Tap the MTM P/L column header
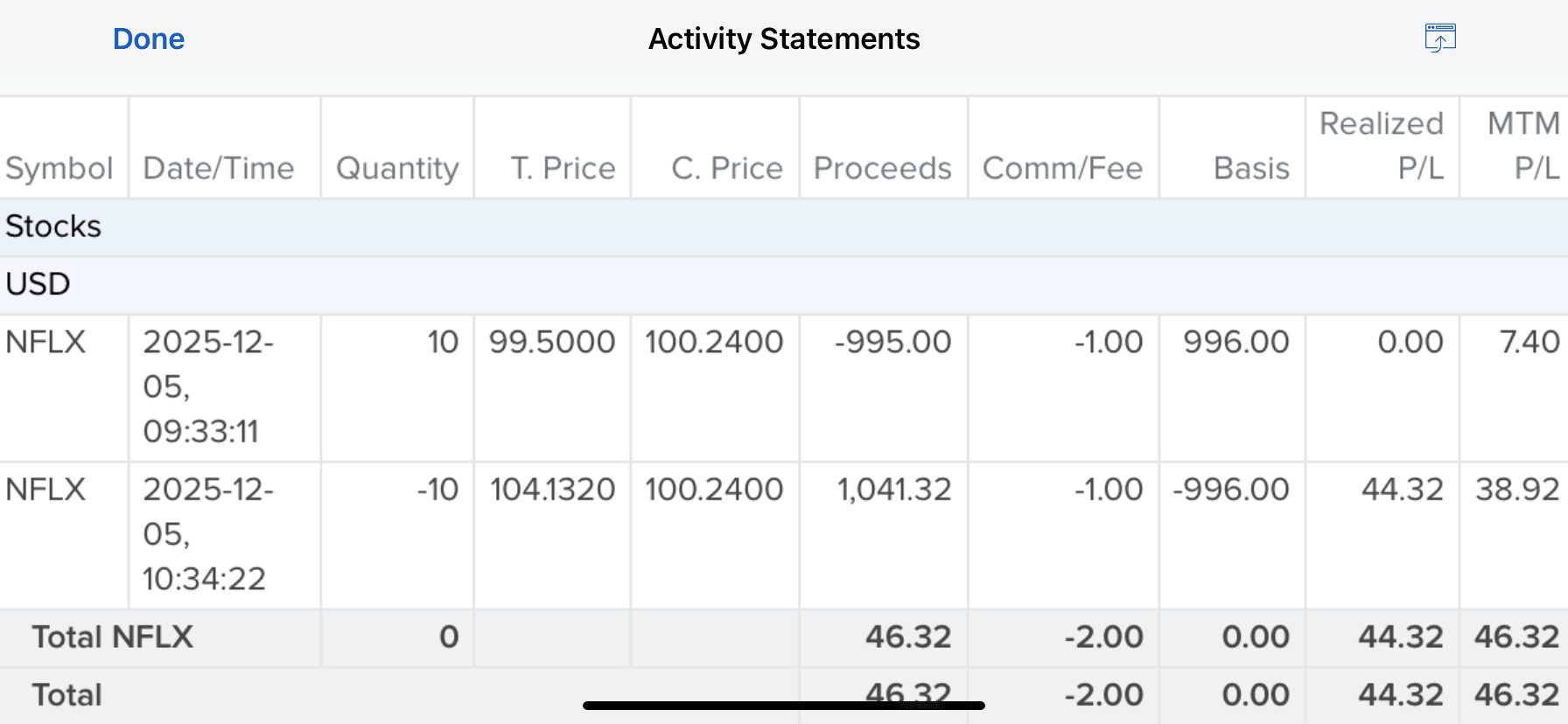 click(x=1523, y=146)
